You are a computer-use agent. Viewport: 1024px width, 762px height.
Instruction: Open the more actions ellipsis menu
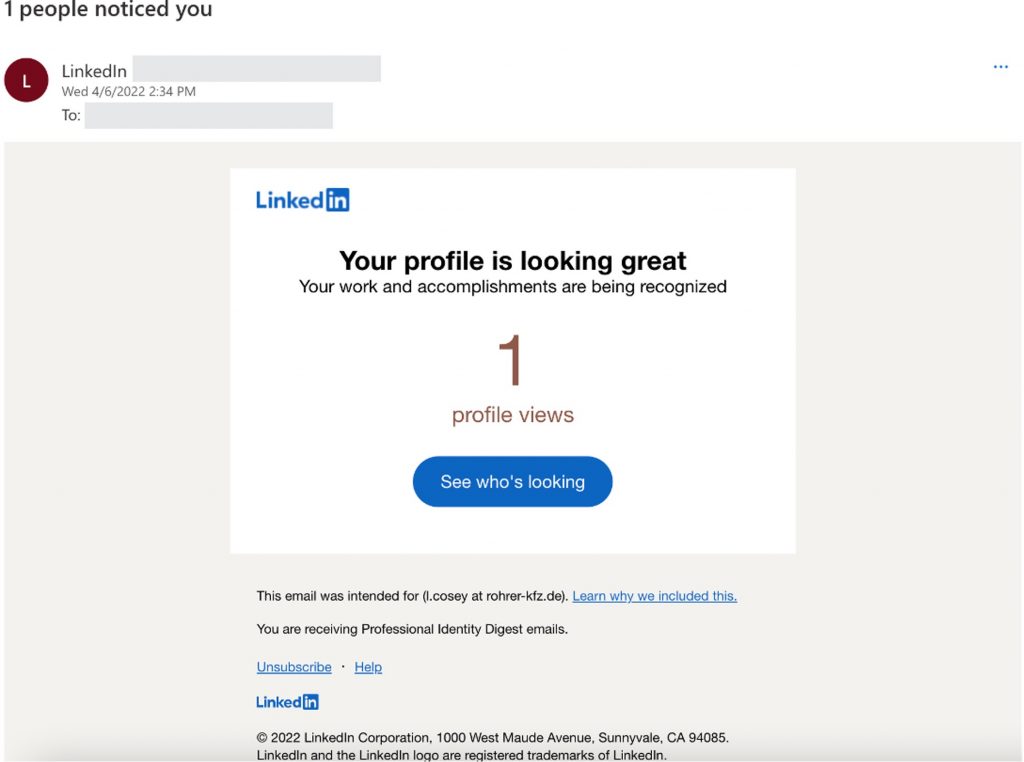[x=1000, y=67]
